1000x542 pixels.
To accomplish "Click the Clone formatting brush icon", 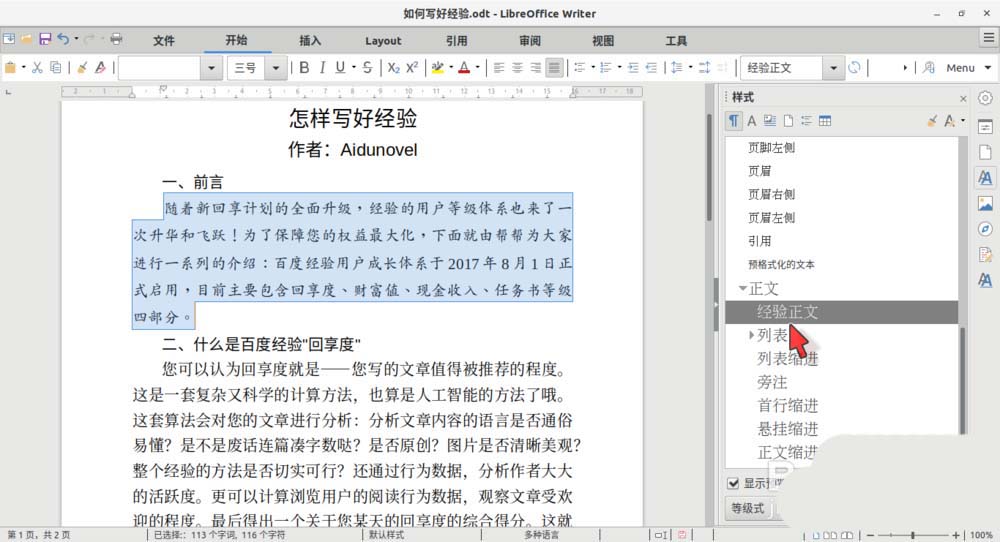I will tap(82, 68).
